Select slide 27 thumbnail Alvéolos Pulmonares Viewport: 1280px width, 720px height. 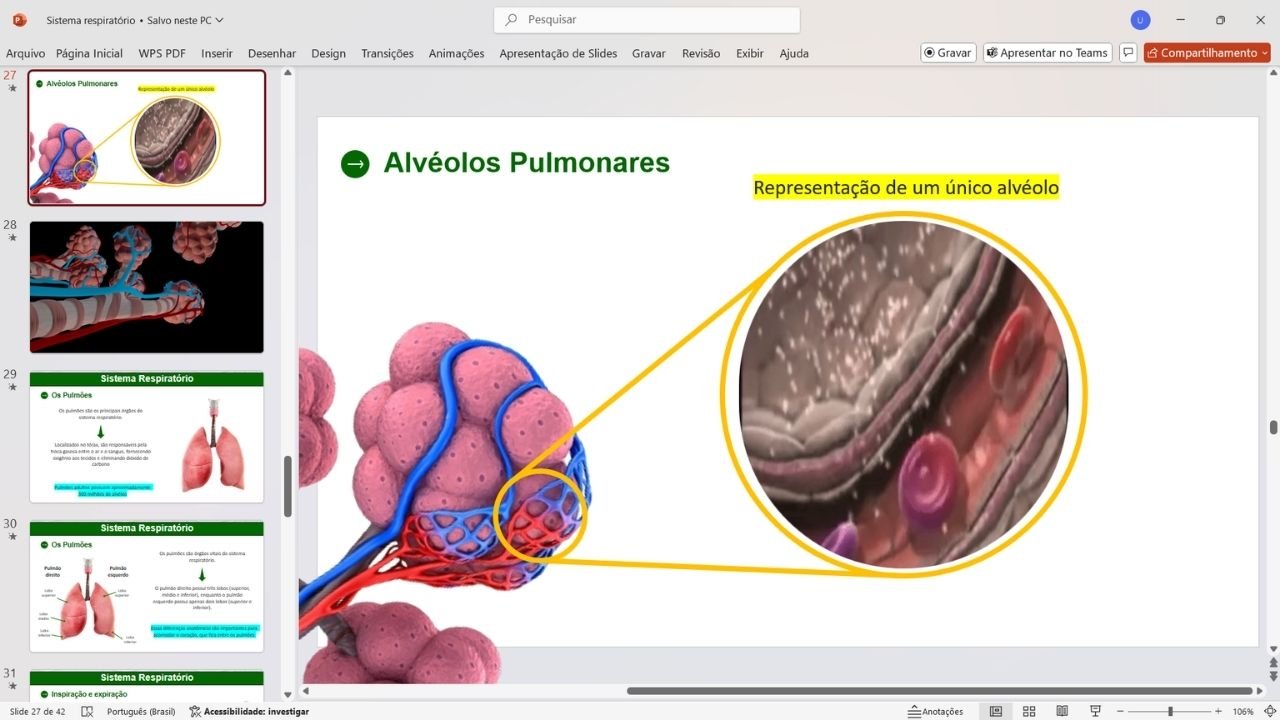click(x=147, y=137)
